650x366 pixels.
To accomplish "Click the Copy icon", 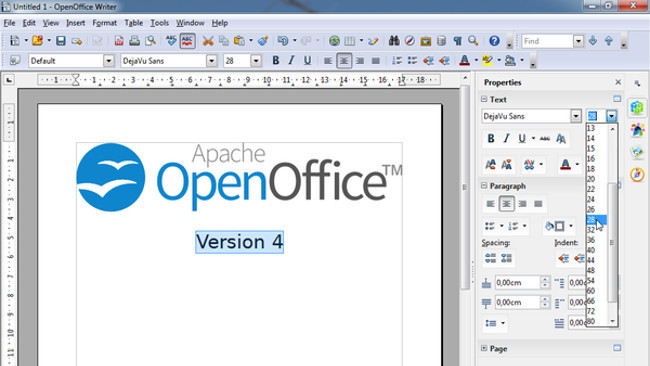I will pyautogui.click(x=223, y=41).
